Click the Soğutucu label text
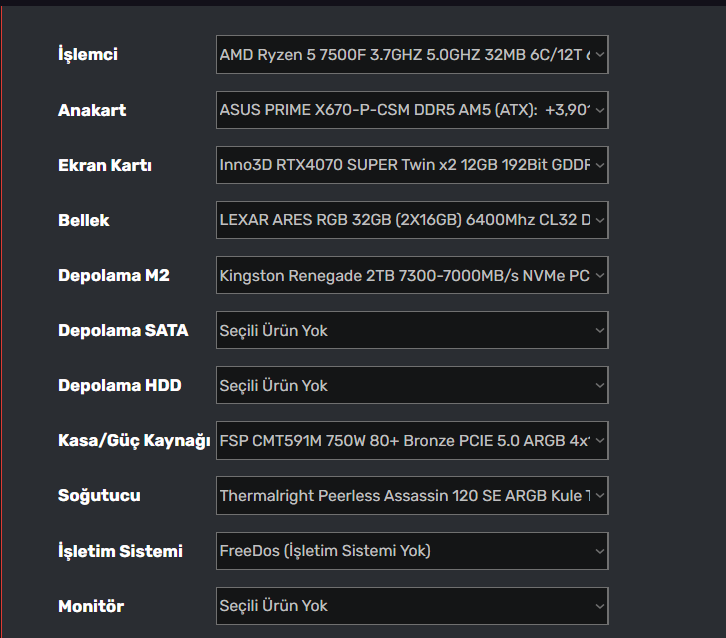Screen dimensions: 726x638 (99, 495)
